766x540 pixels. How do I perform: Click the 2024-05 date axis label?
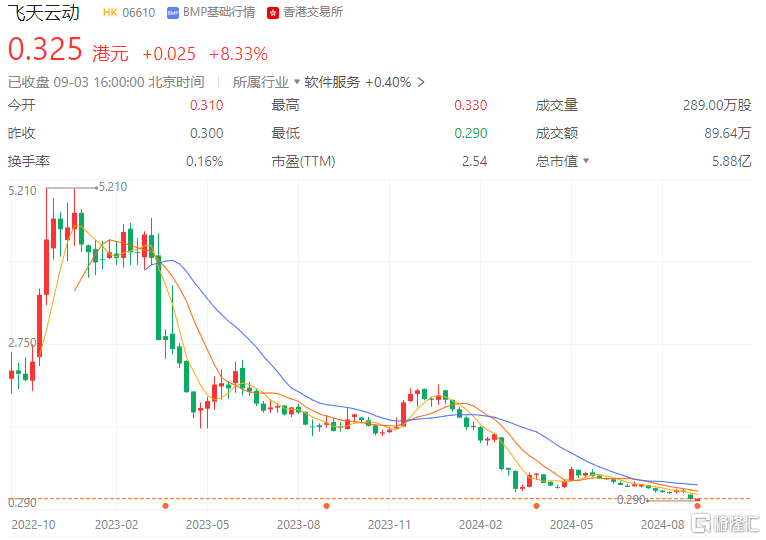(x=572, y=525)
